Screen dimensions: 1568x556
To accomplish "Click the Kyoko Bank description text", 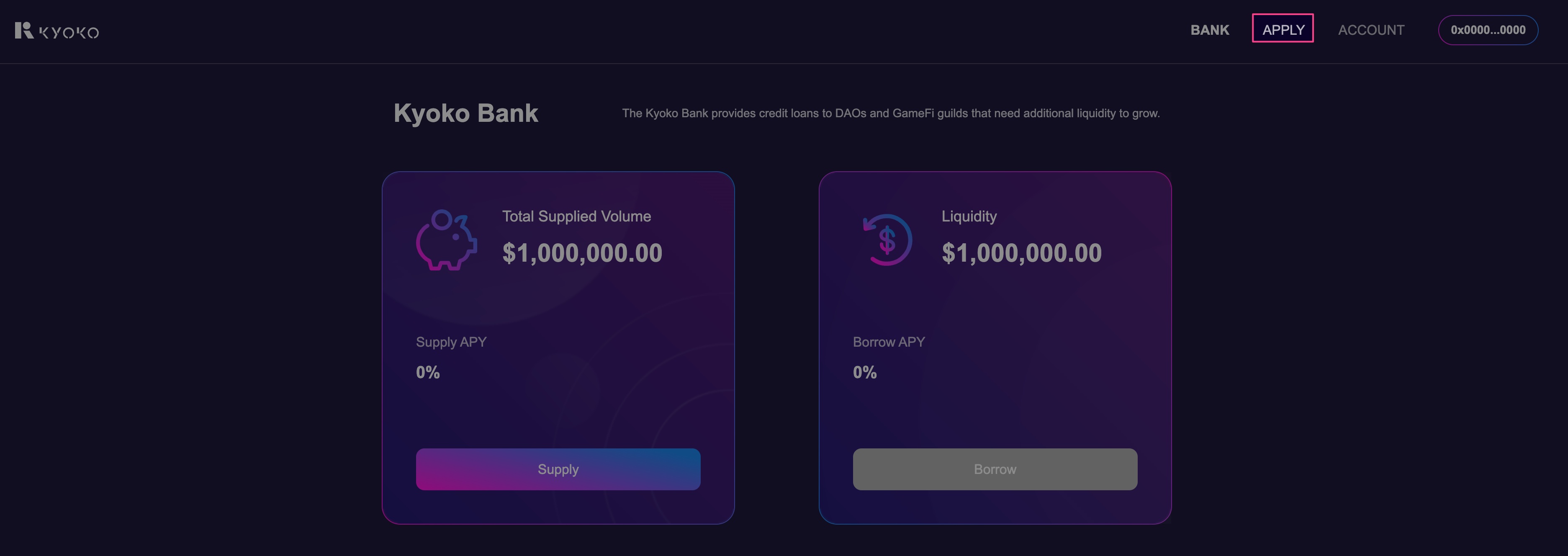I will tap(890, 113).
